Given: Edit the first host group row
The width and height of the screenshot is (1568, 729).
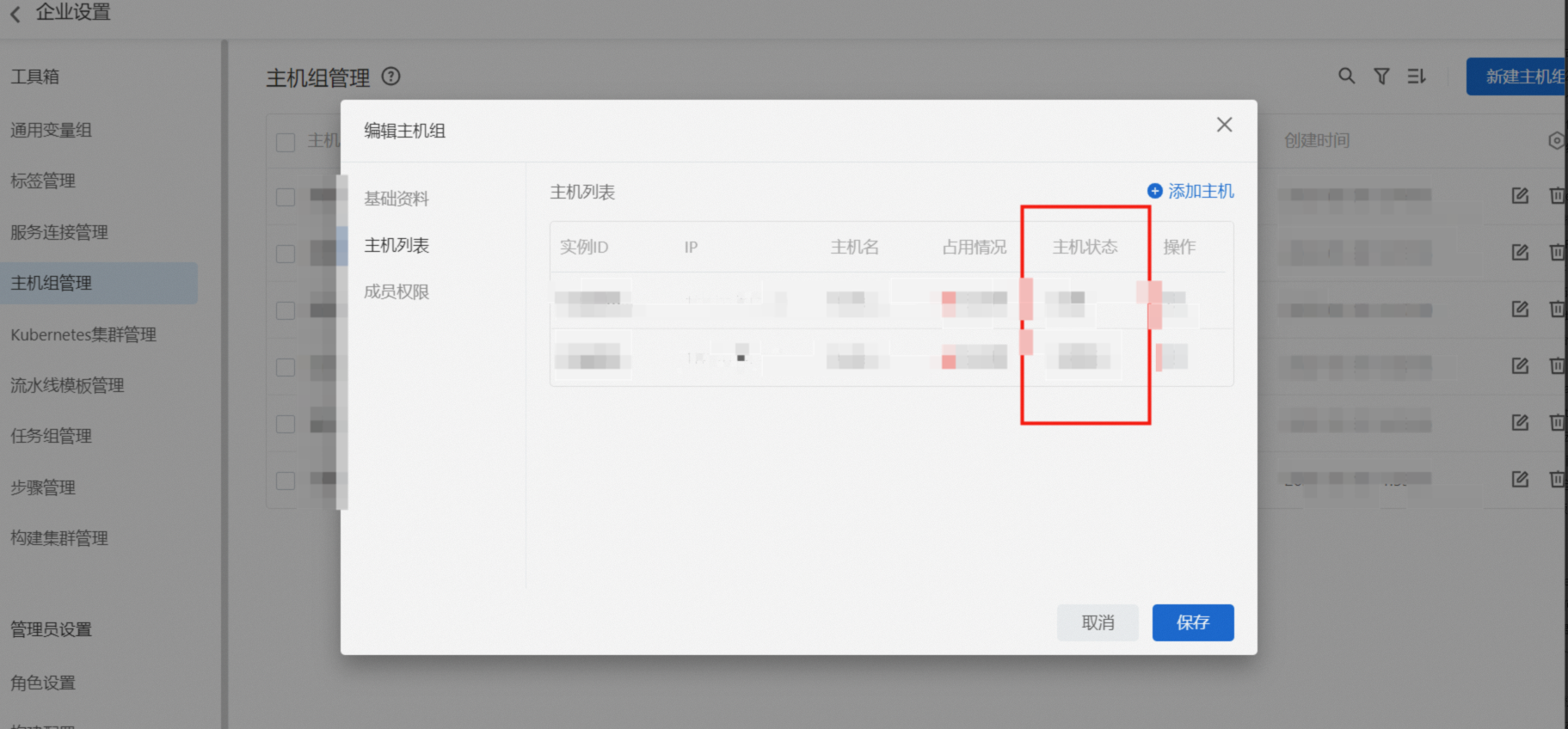Looking at the screenshot, I should point(1520,196).
